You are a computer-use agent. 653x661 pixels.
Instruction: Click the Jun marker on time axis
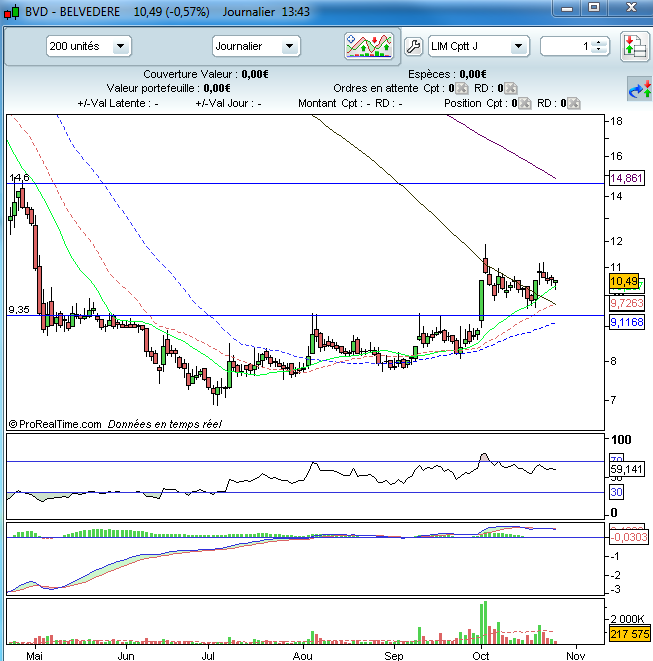click(126, 656)
